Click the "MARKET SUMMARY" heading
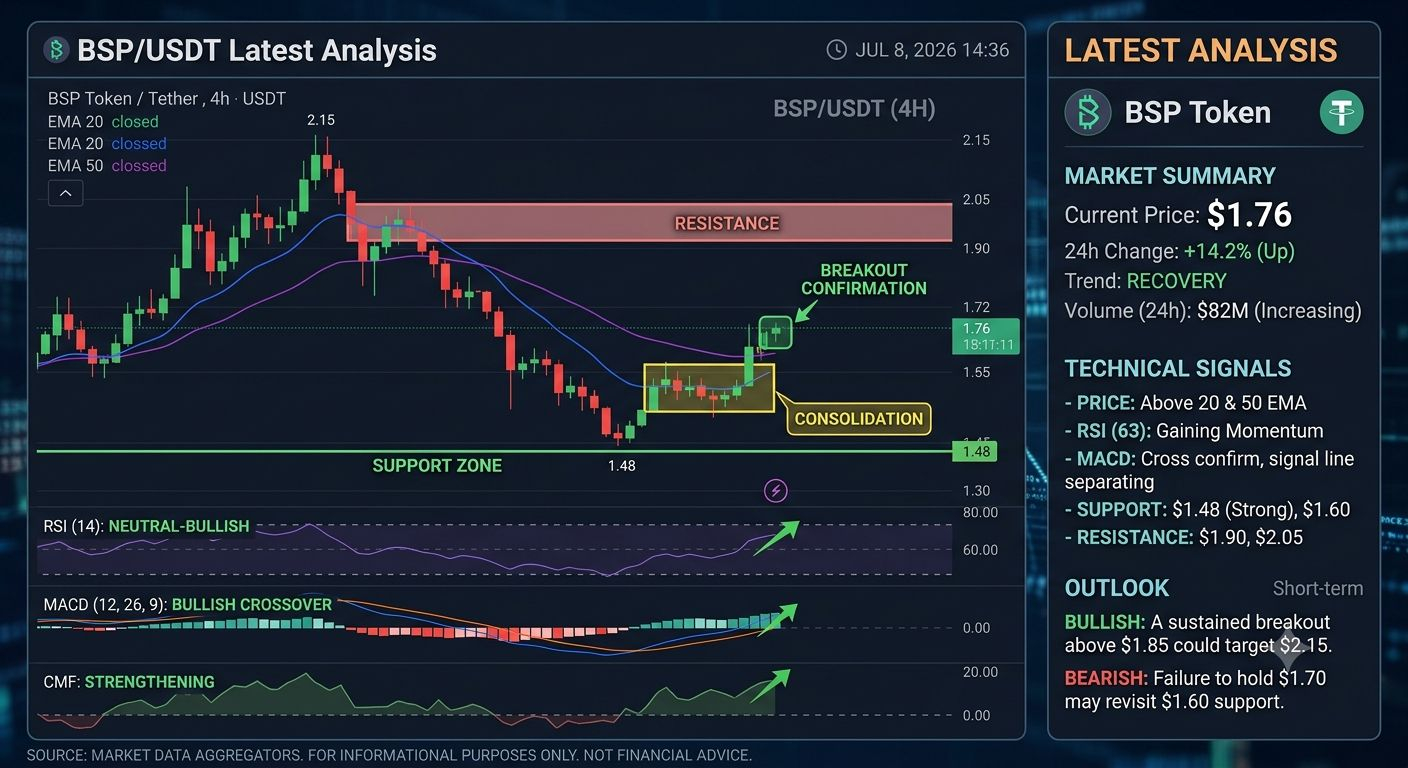Screen dimensions: 1408x768 pos(1170,176)
